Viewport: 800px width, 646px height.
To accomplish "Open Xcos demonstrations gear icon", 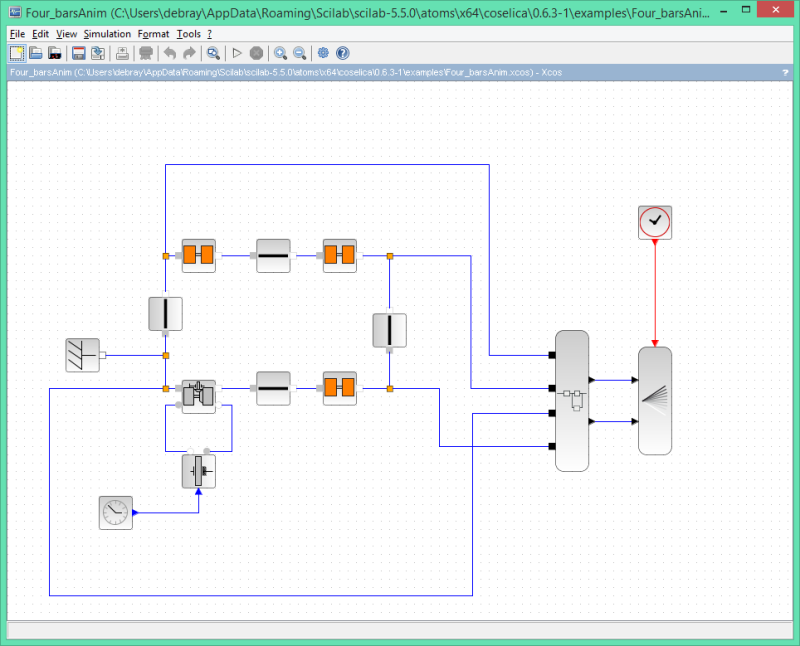I will 323,53.
